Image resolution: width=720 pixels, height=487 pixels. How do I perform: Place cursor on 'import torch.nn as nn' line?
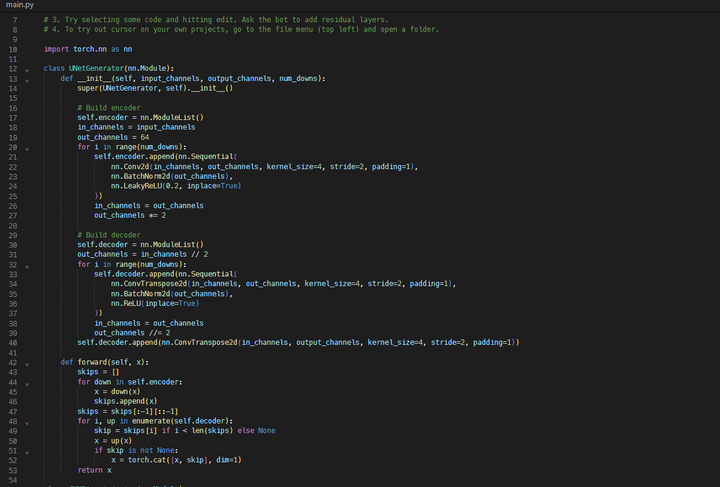tap(85, 49)
